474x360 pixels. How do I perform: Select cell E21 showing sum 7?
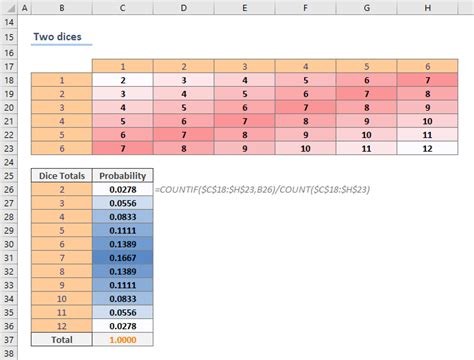245,121
